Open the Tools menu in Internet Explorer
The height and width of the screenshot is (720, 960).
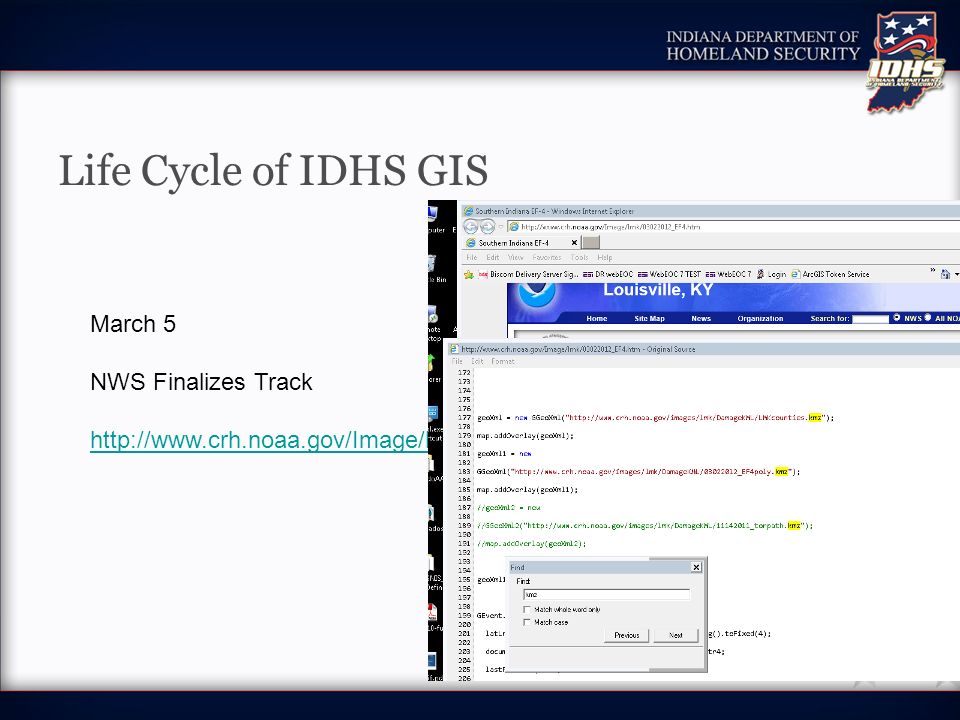tap(579, 258)
